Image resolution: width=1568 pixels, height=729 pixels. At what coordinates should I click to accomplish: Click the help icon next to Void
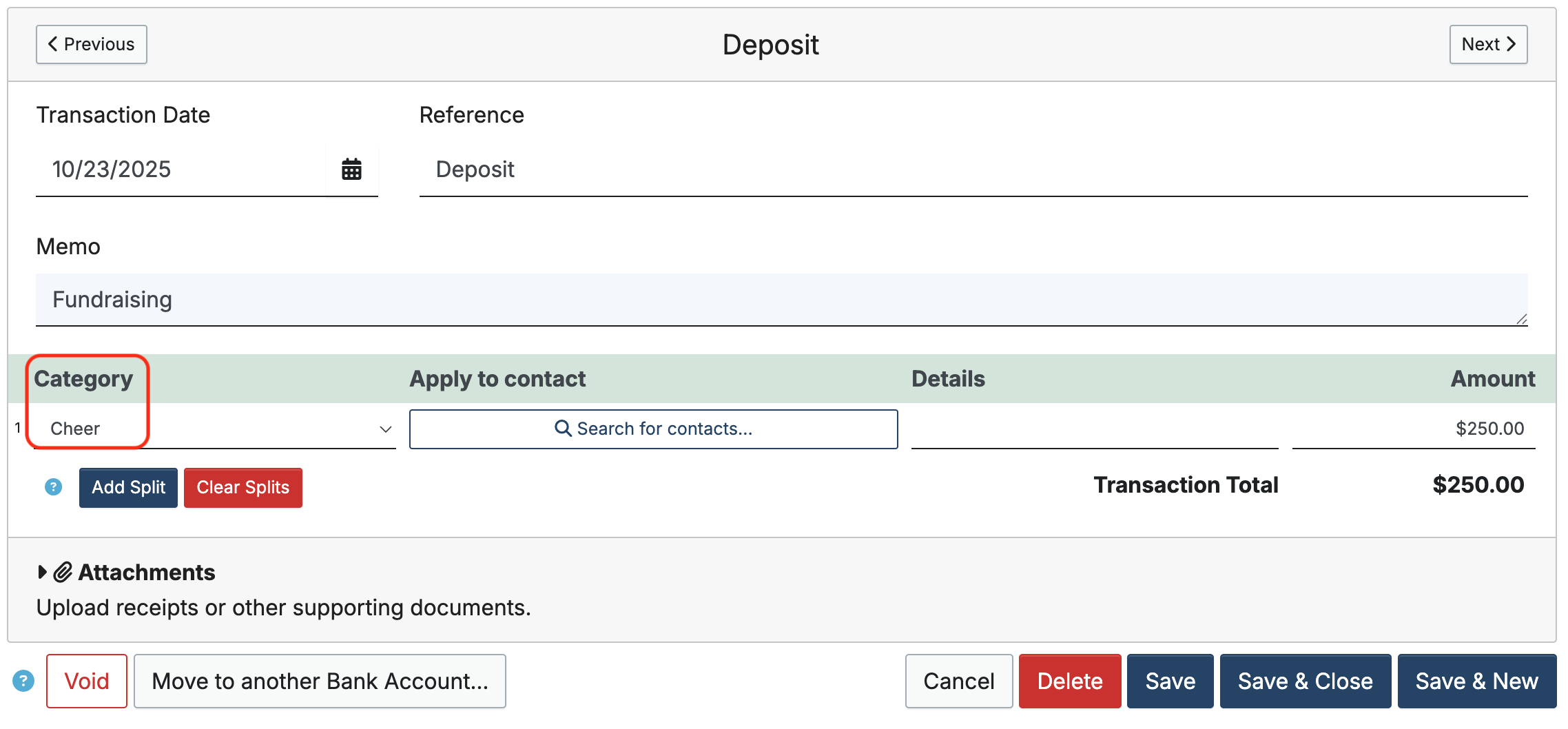tap(23, 681)
